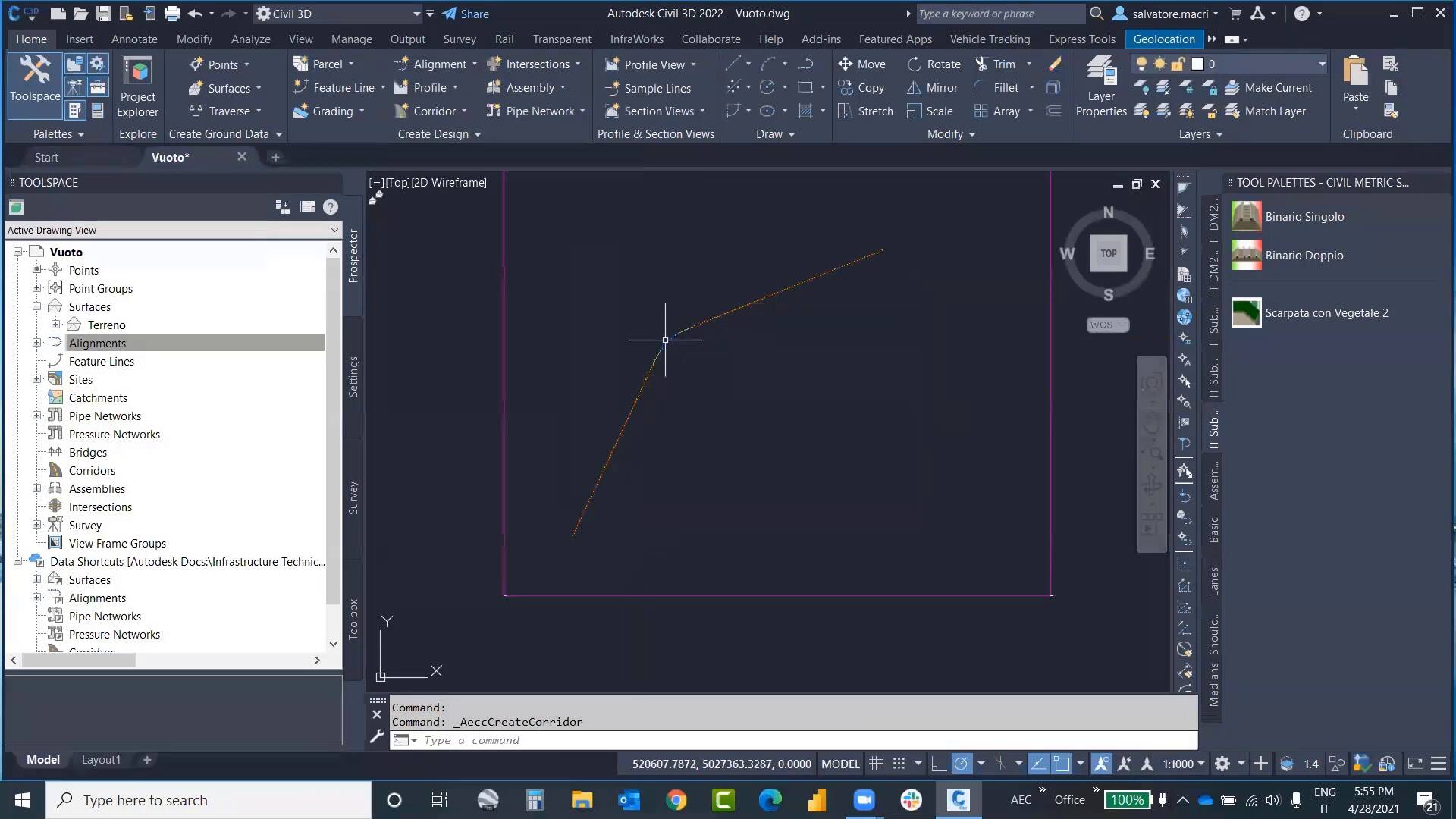Viewport: 1456px width, 819px height.
Task: Open the search magnifier icon in title bar
Action: click(1097, 14)
